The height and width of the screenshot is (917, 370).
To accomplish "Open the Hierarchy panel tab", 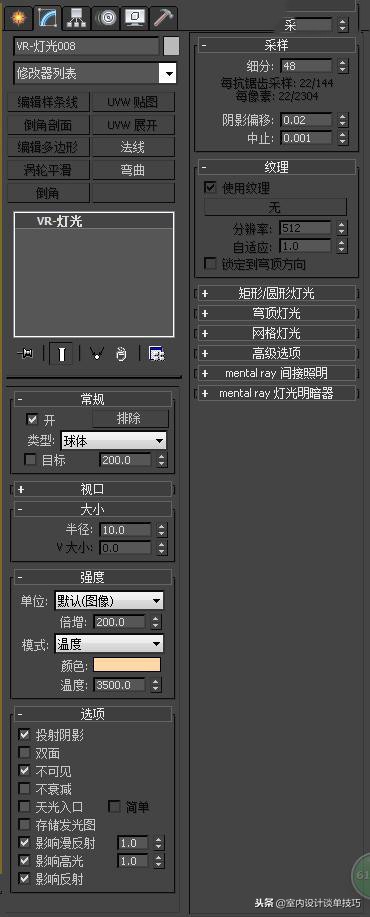I will coord(76,18).
